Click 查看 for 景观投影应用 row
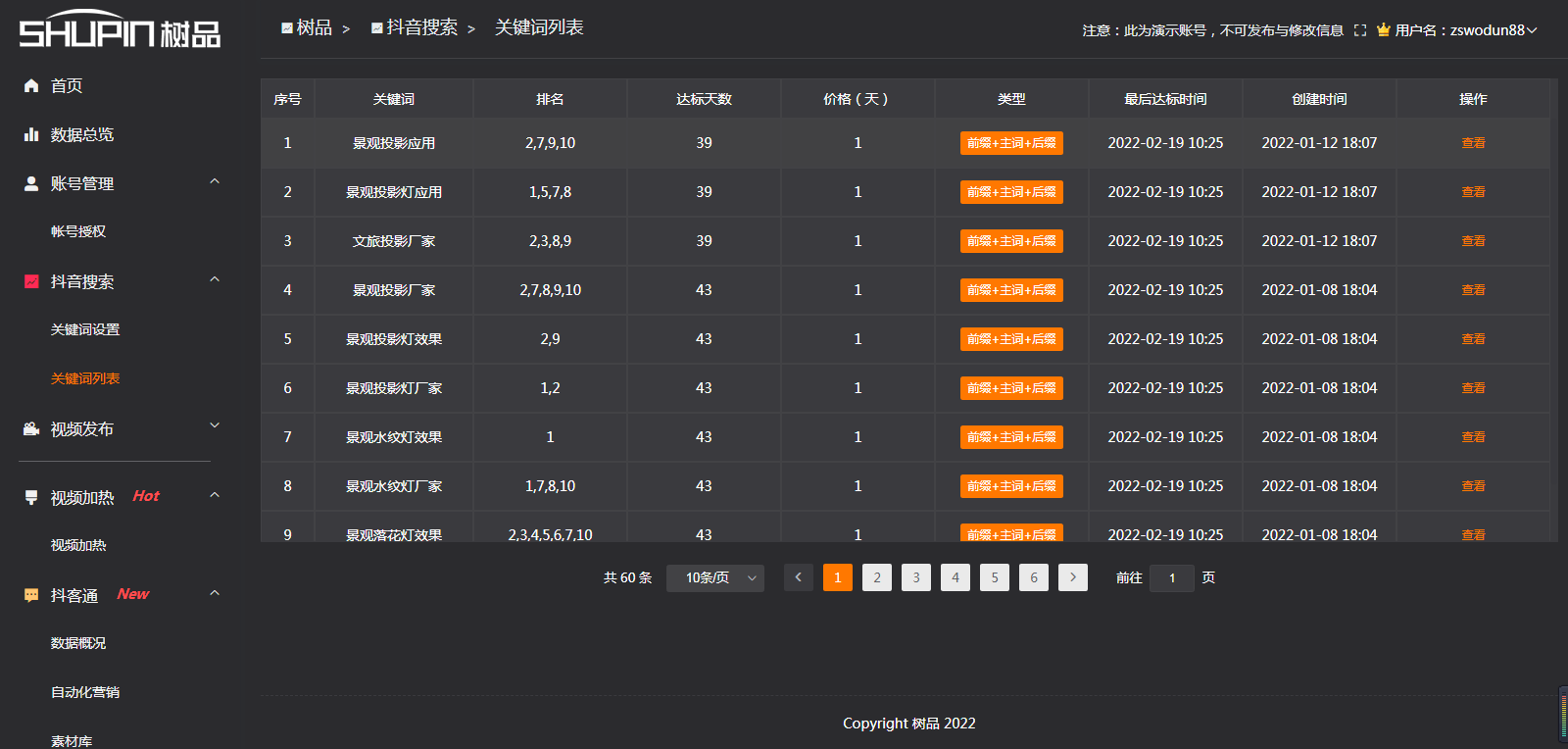The width and height of the screenshot is (1568, 749). tap(1473, 143)
